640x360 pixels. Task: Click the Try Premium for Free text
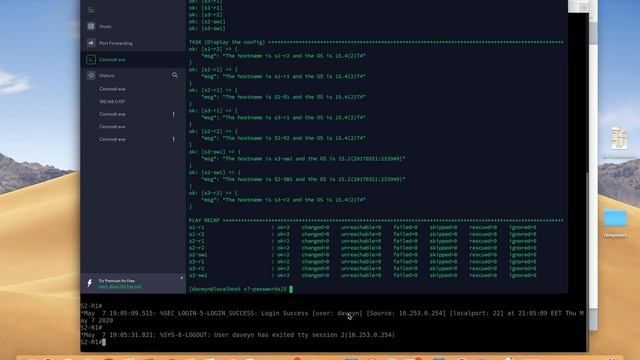[x=117, y=281]
